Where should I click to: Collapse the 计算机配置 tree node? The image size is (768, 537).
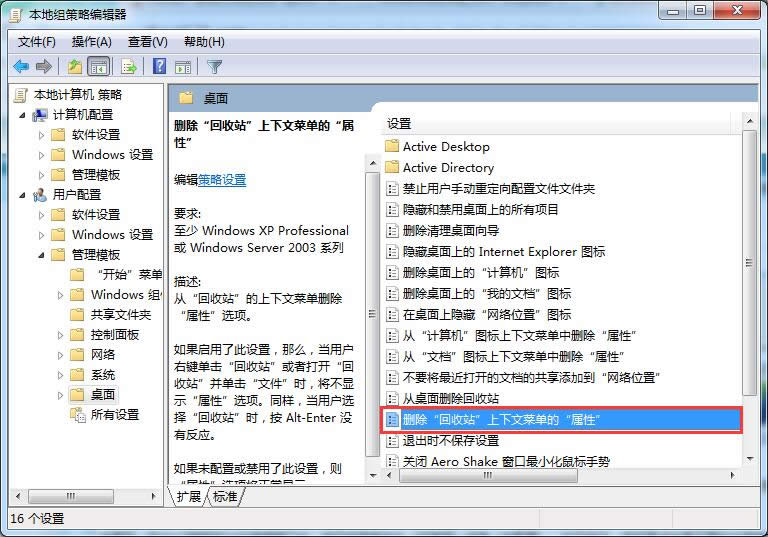(23, 116)
